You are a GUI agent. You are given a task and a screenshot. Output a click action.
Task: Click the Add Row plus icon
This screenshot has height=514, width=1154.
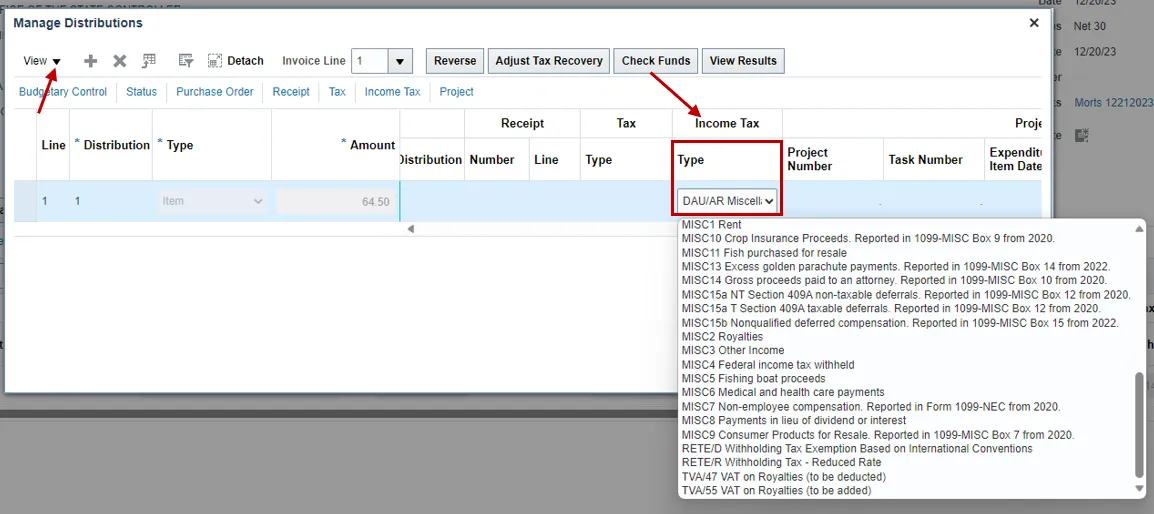pyautogui.click(x=91, y=61)
